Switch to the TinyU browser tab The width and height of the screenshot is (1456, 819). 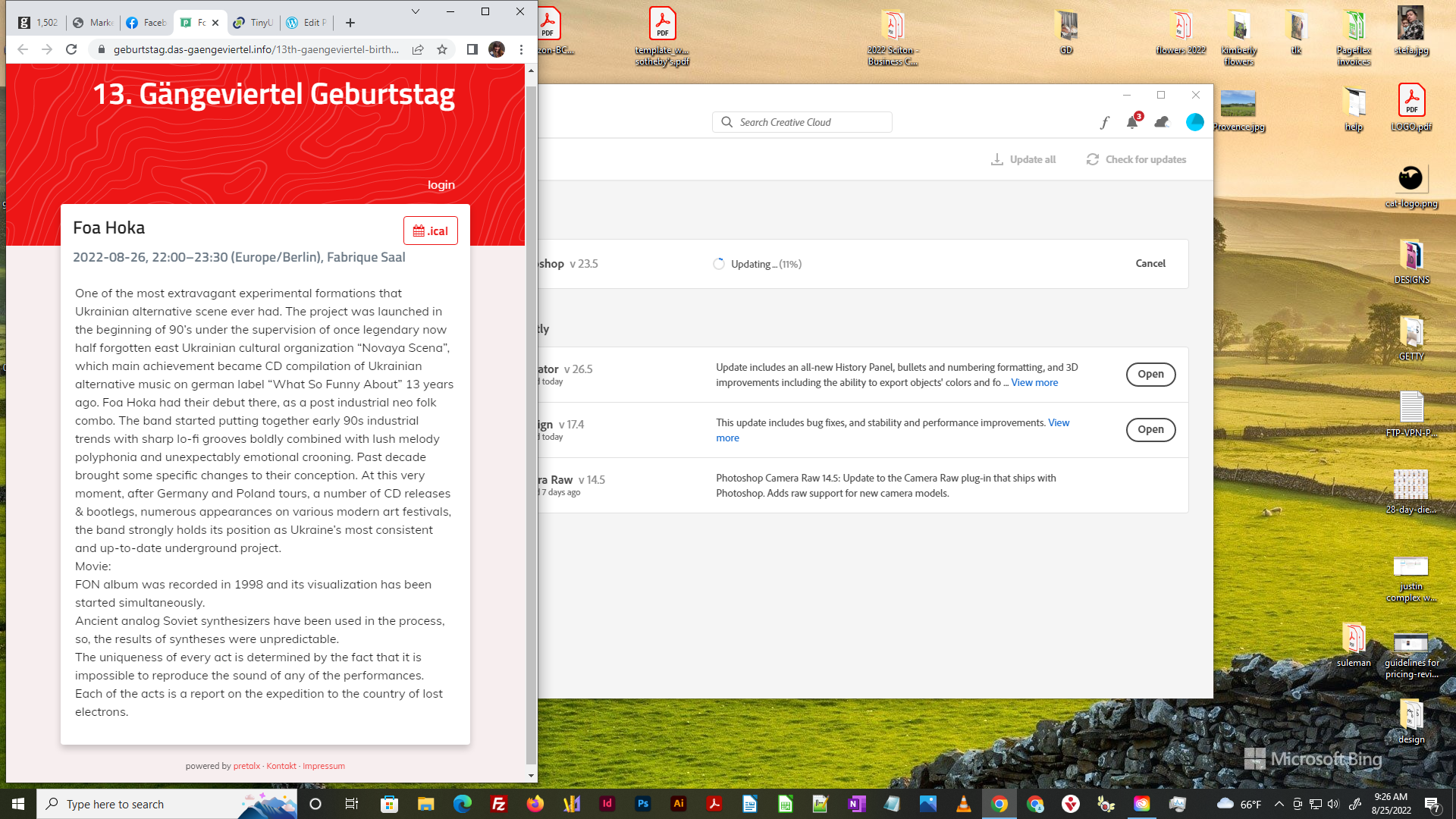[x=253, y=23]
